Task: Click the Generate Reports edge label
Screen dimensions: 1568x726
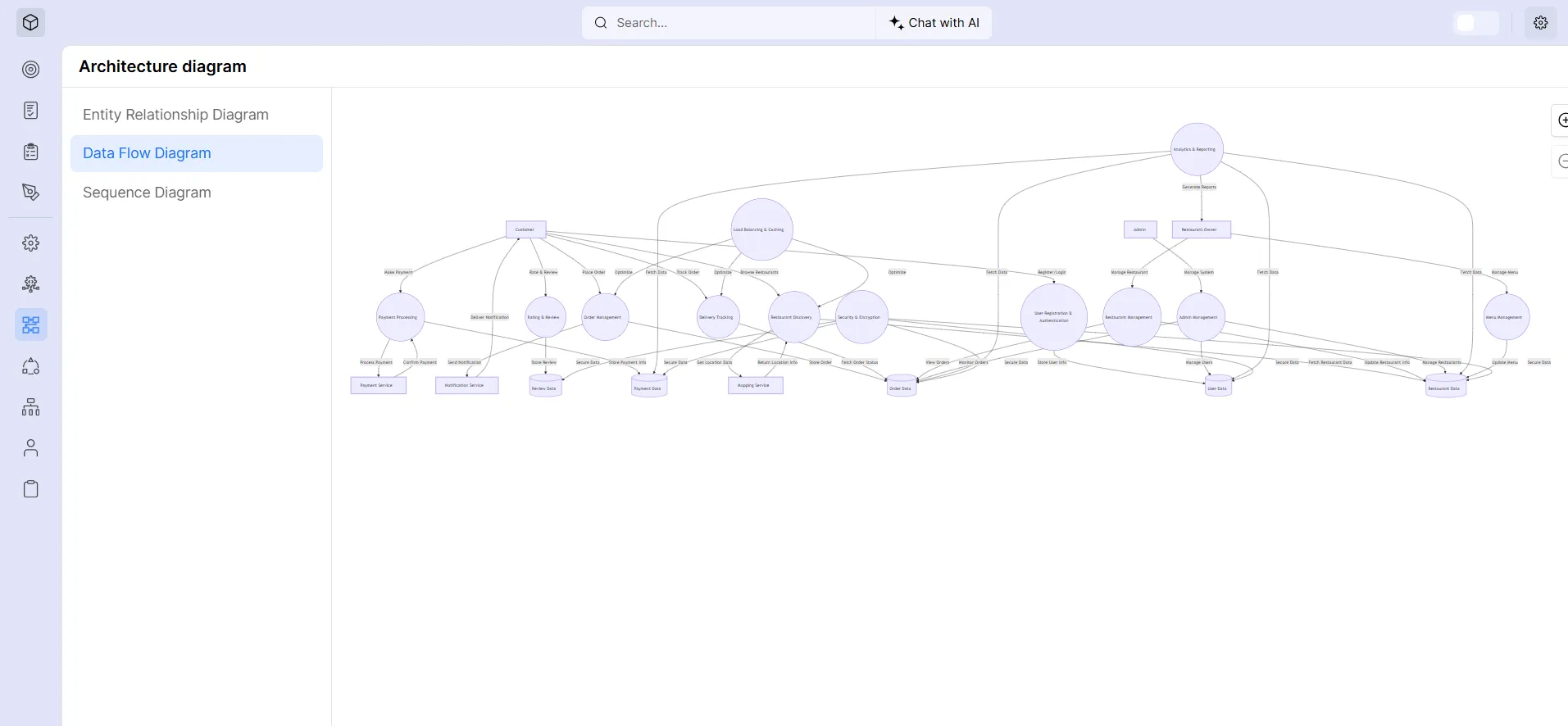Action: click(x=1199, y=187)
